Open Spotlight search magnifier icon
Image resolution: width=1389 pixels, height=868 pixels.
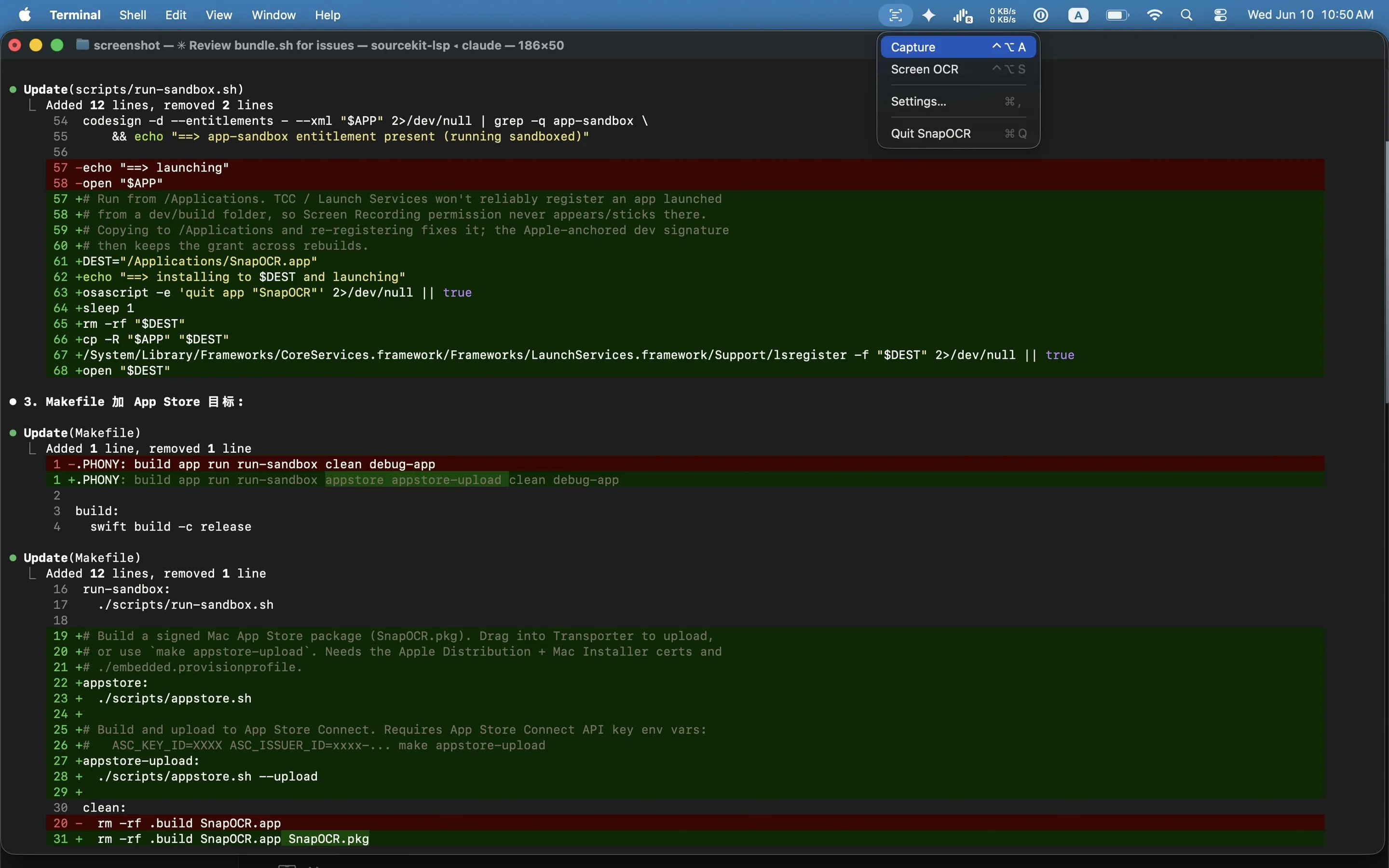(x=1186, y=15)
